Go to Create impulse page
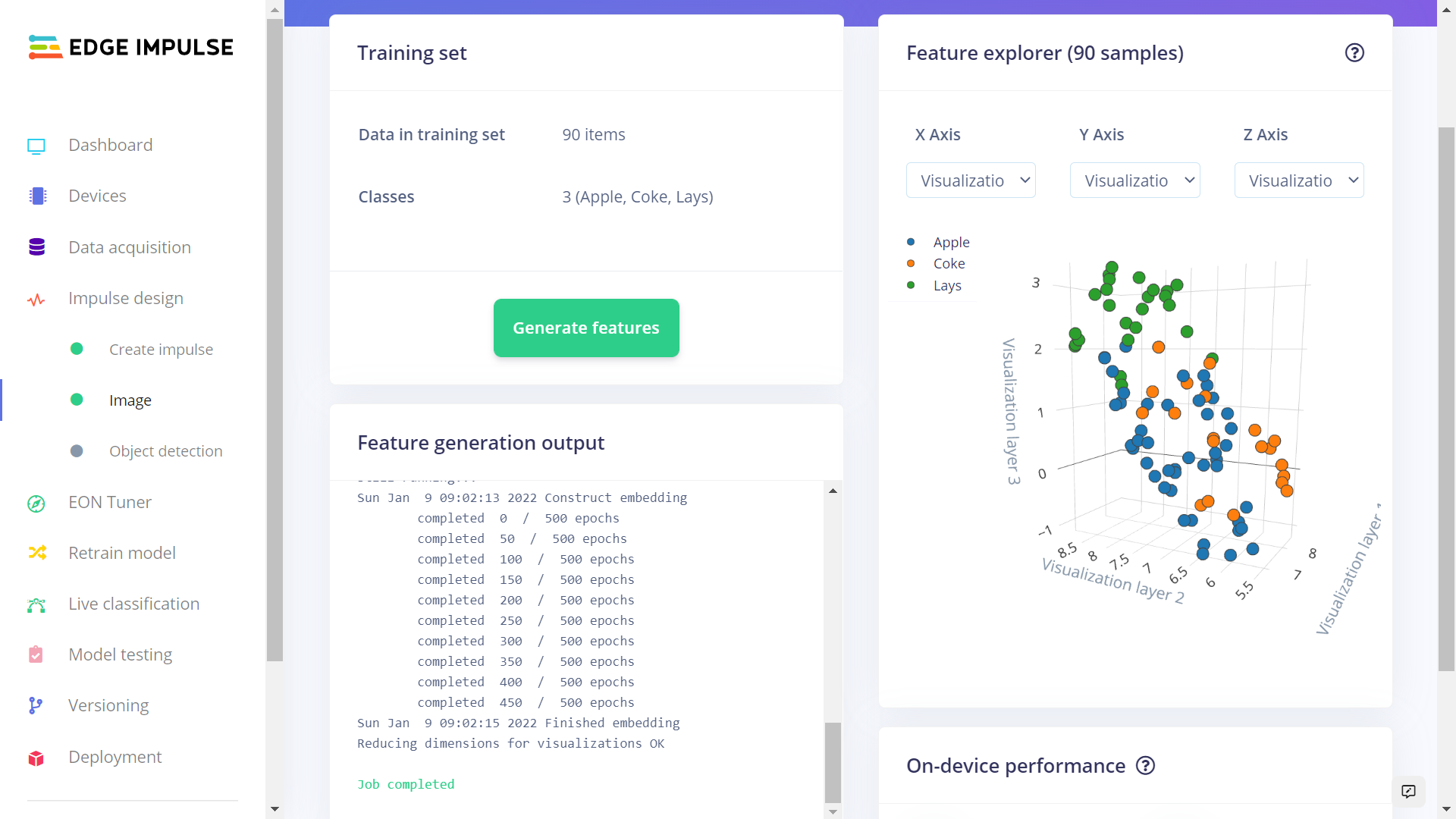Image resolution: width=1456 pixels, height=819 pixels. [161, 350]
